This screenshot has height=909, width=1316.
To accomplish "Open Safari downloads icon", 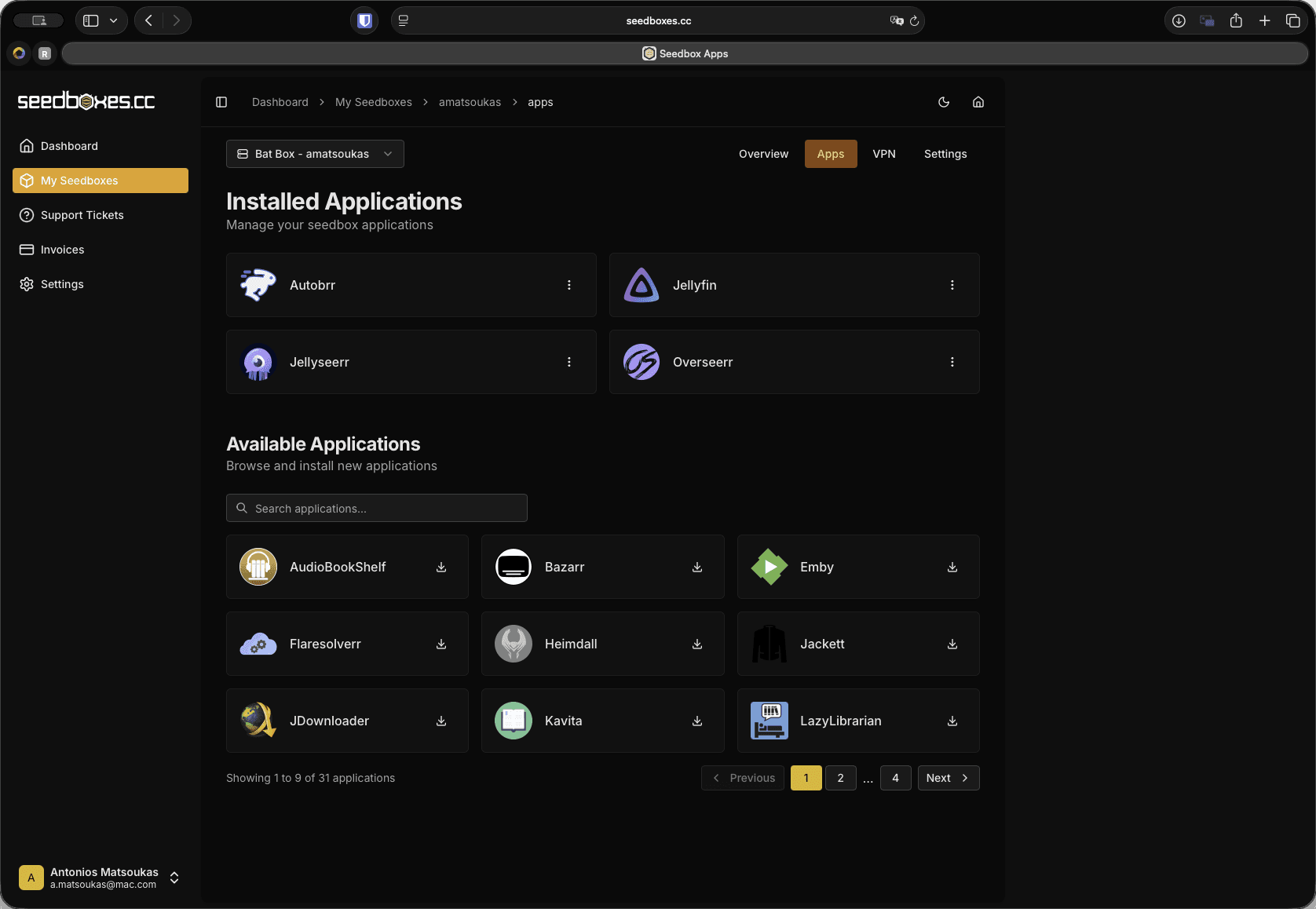I will click(1179, 20).
